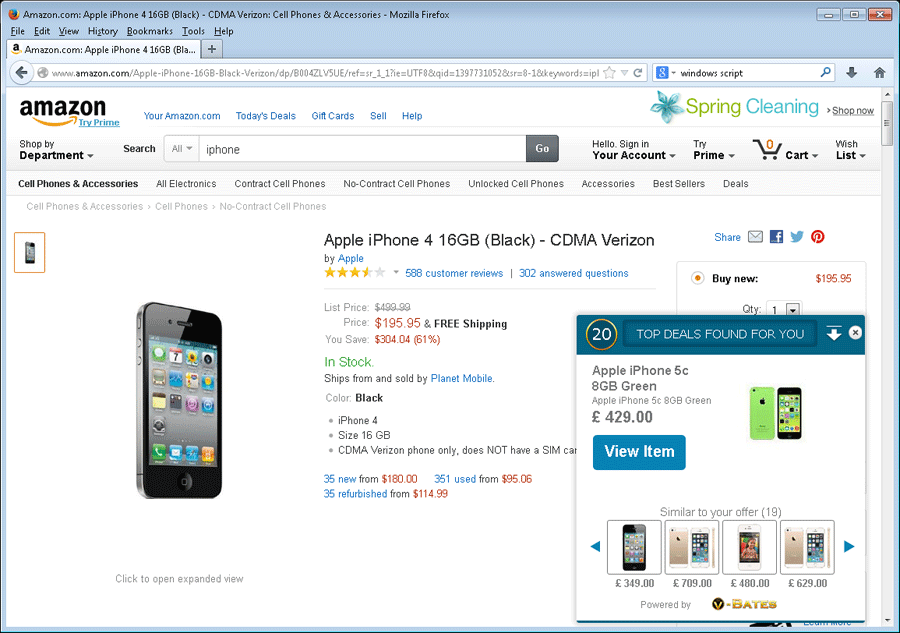
Task: Minimize the deals popup with down arrow
Action: 834,333
